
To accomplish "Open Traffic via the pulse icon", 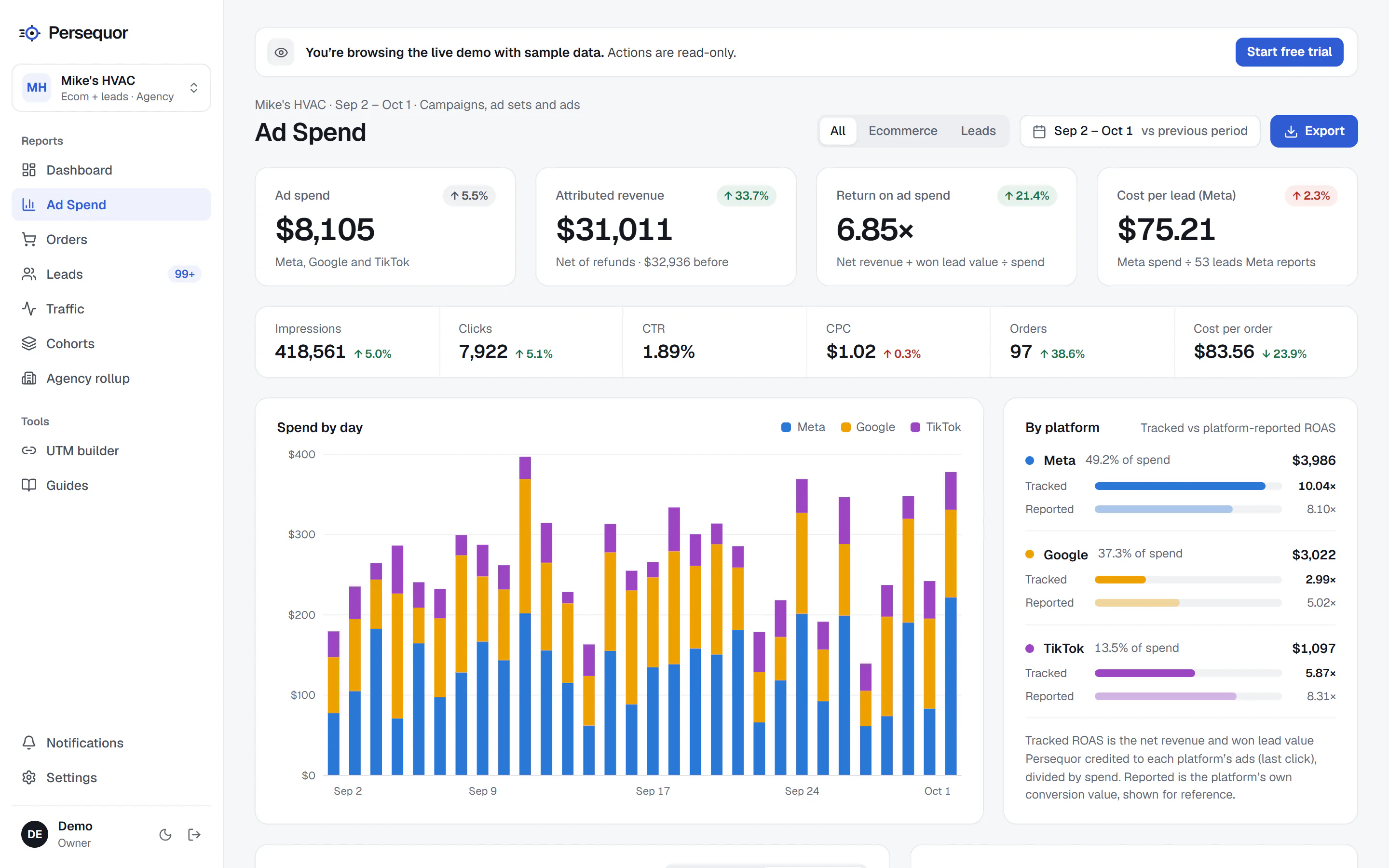I will [x=29, y=309].
